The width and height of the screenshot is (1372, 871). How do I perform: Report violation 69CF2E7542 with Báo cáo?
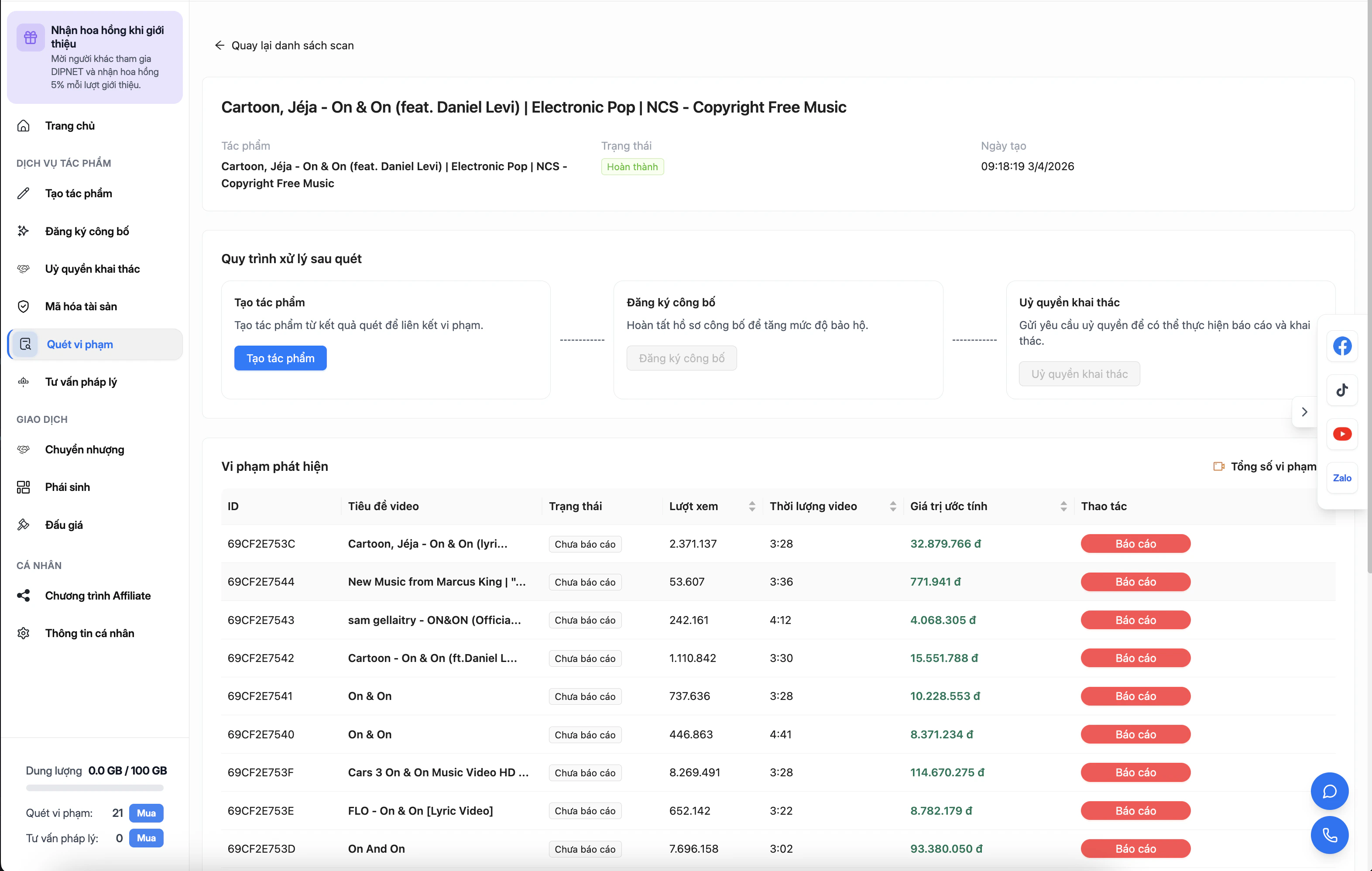[x=1135, y=658]
